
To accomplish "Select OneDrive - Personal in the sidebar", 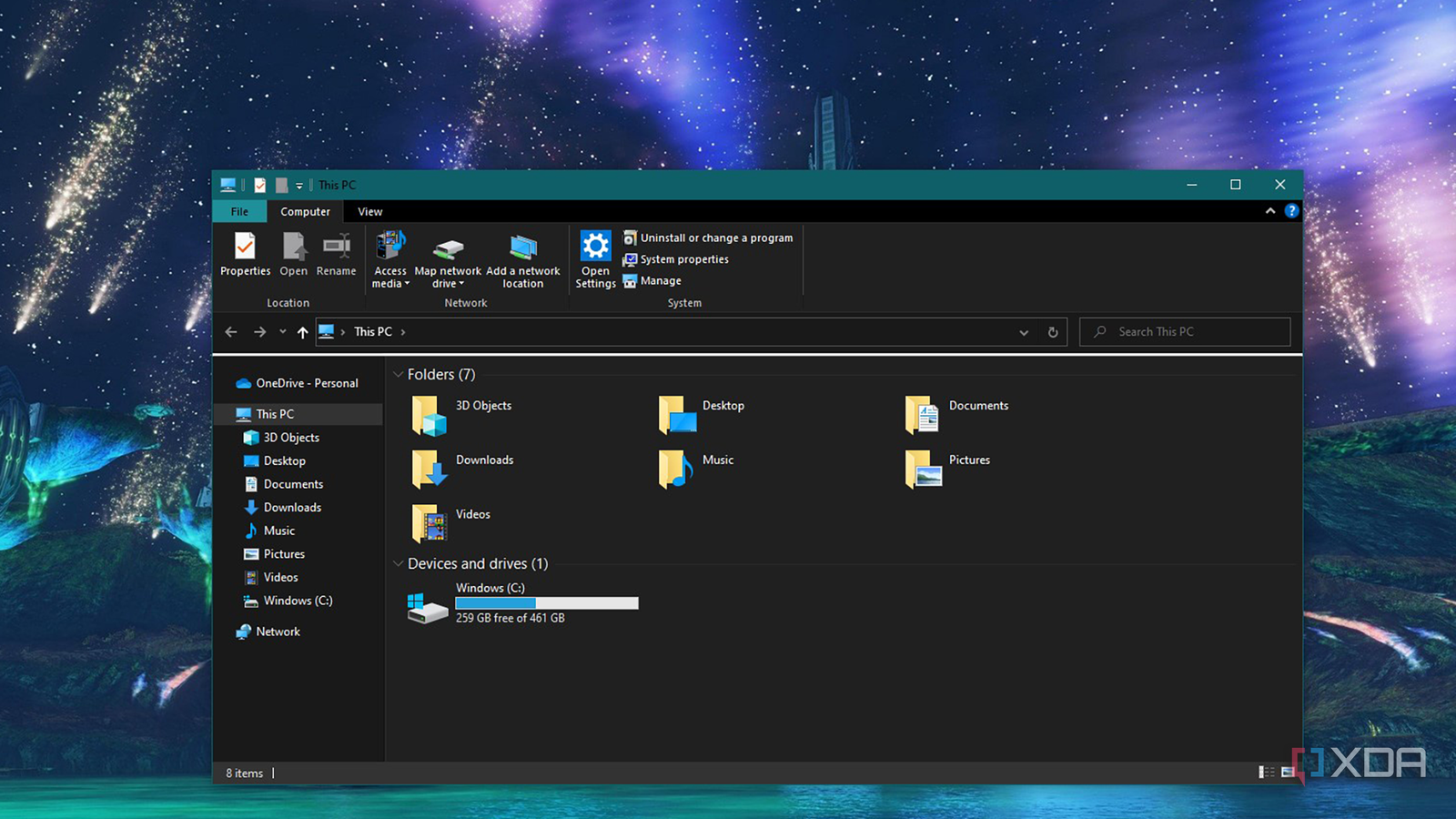I will click(306, 382).
